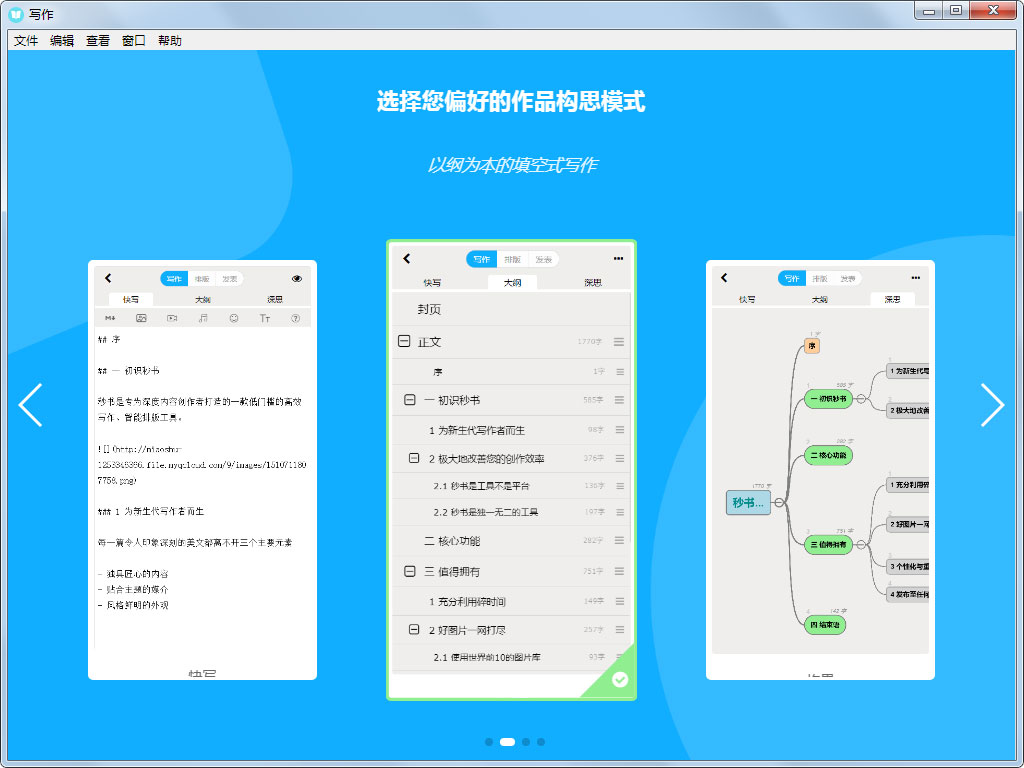Go to next mode with right arrow
1024x768 pixels.
992,405
